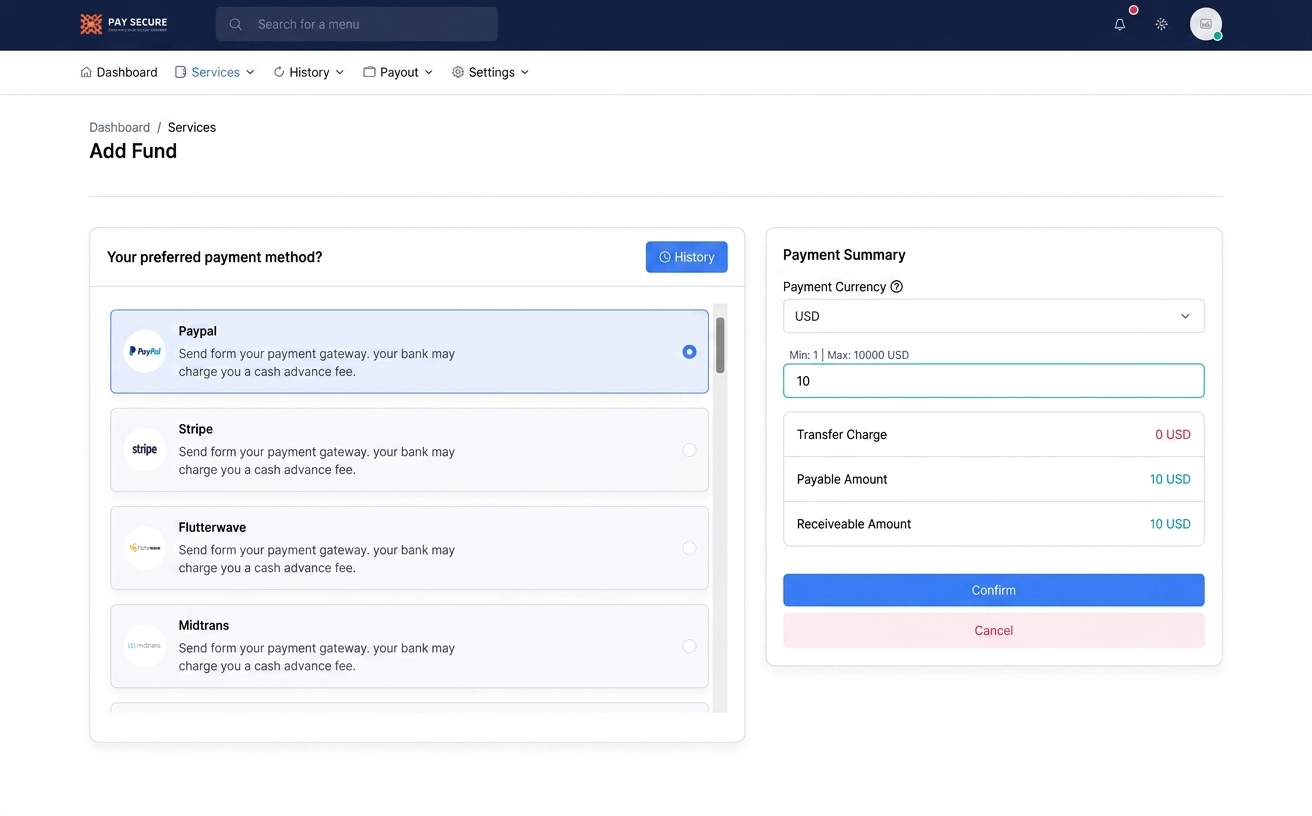Click the Payment Currency help icon
The width and height of the screenshot is (1312, 816).
pos(897,286)
